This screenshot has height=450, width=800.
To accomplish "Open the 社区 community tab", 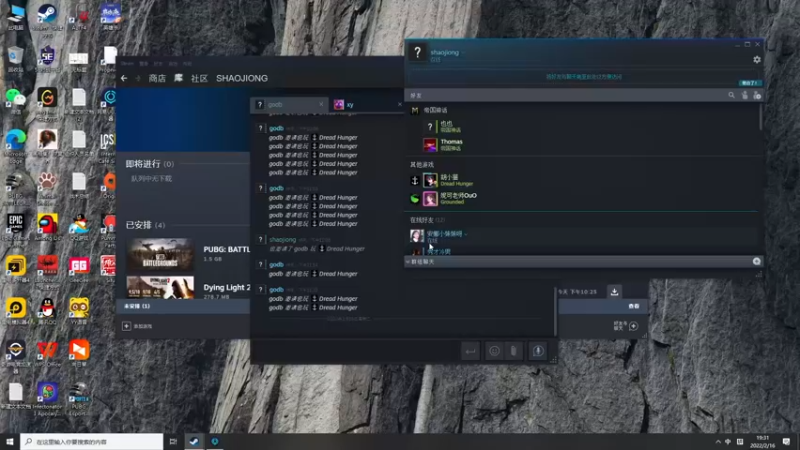I will (199, 78).
